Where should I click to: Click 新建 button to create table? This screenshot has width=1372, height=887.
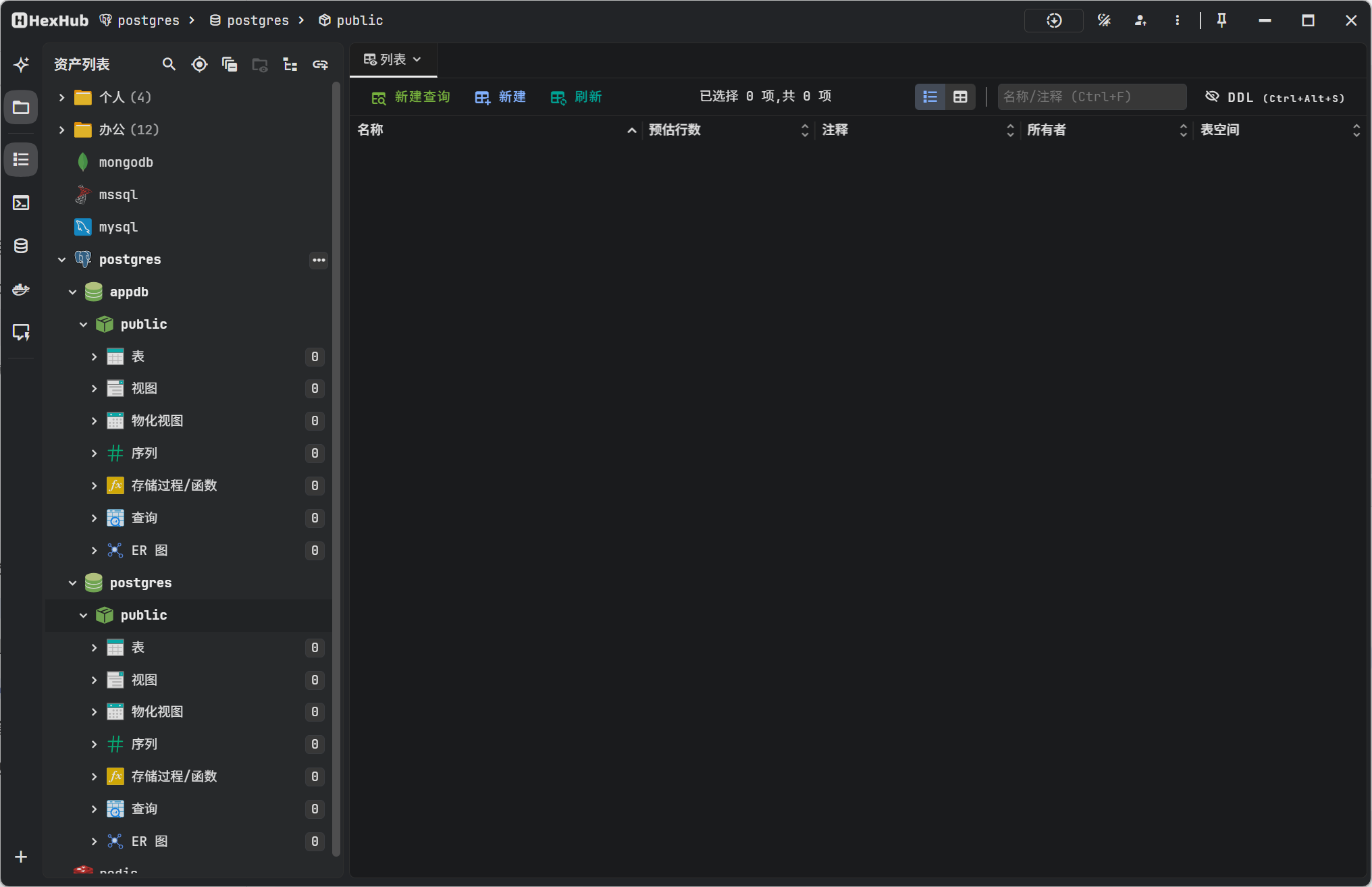click(x=500, y=97)
